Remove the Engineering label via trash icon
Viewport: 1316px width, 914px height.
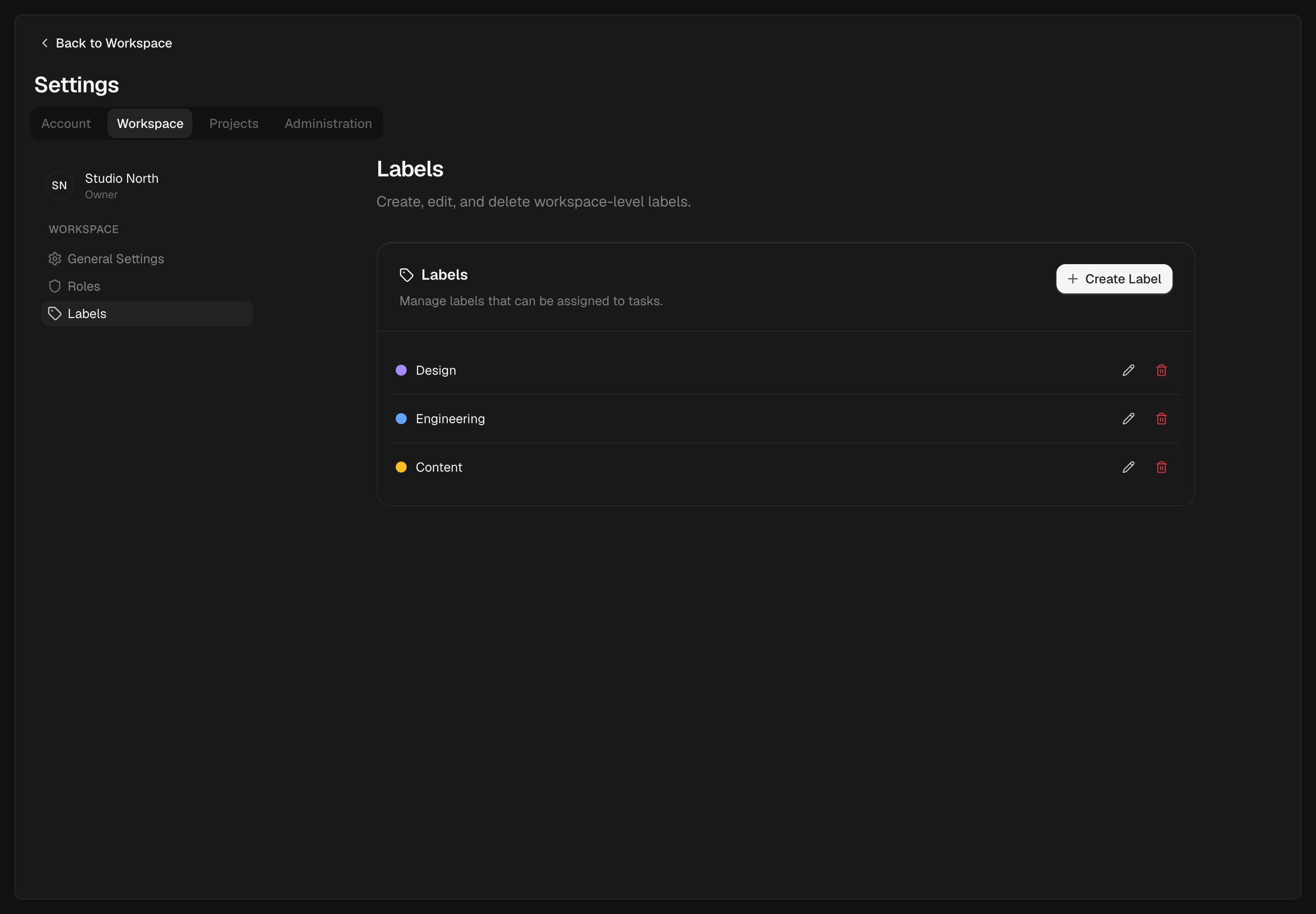pos(1162,419)
